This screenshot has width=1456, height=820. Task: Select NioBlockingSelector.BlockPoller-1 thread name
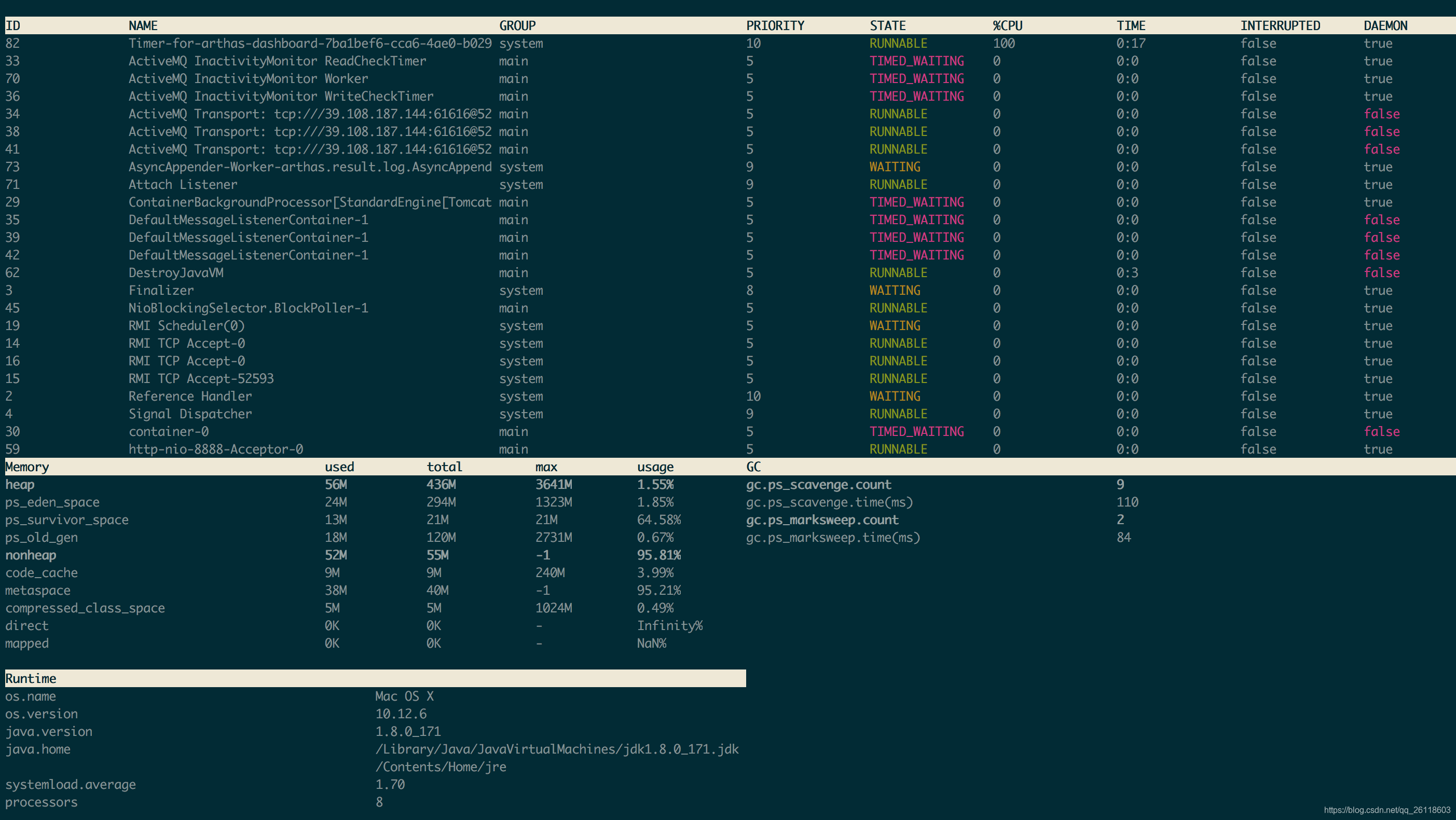tap(248, 308)
